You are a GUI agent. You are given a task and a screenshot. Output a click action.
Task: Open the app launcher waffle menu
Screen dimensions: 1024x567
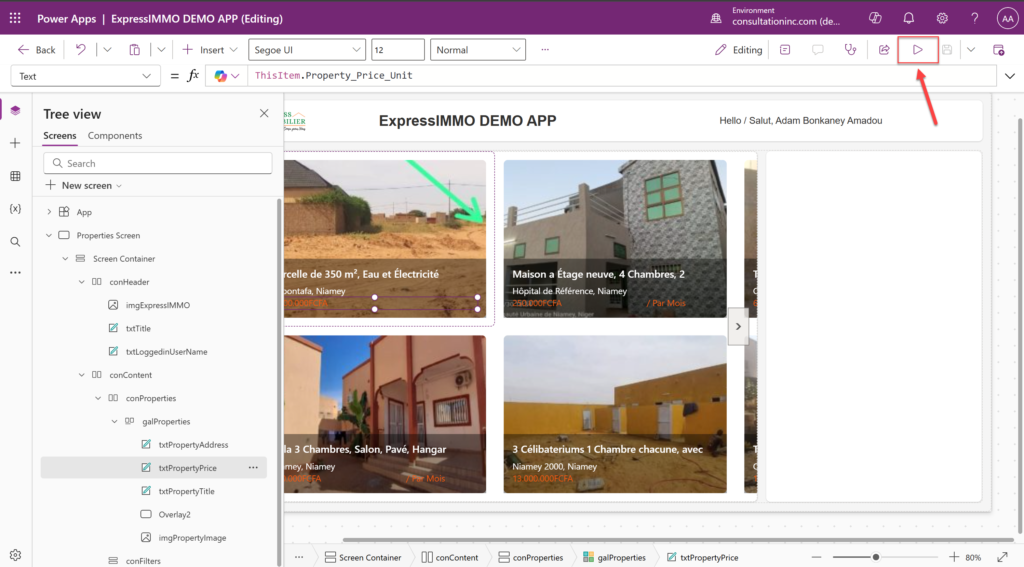click(x=15, y=18)
